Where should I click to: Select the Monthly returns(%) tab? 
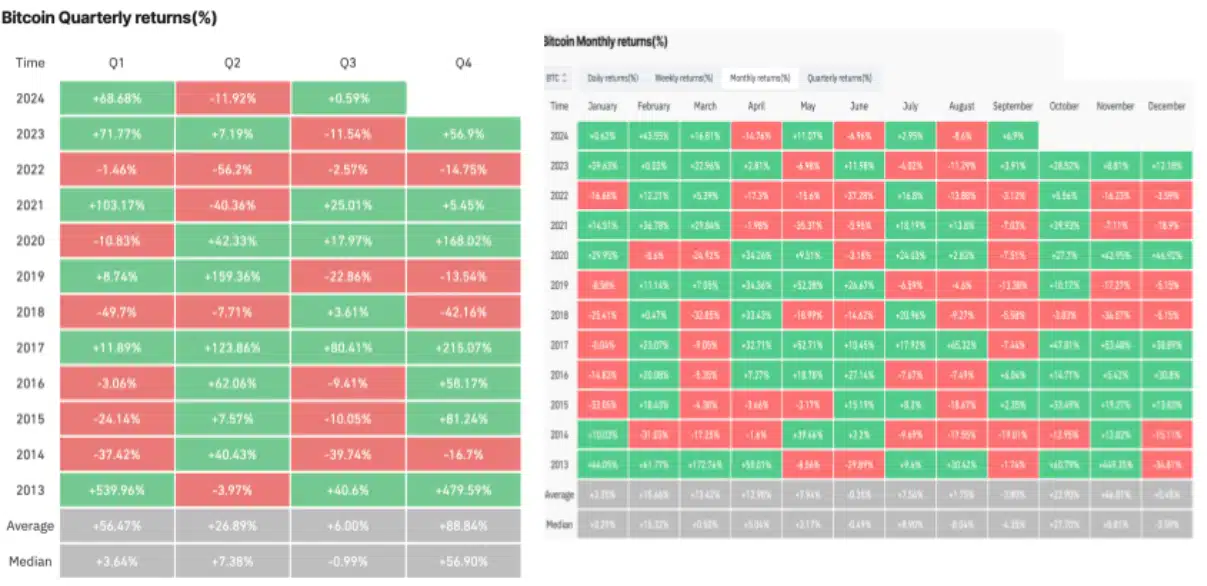tap(760, 78)
